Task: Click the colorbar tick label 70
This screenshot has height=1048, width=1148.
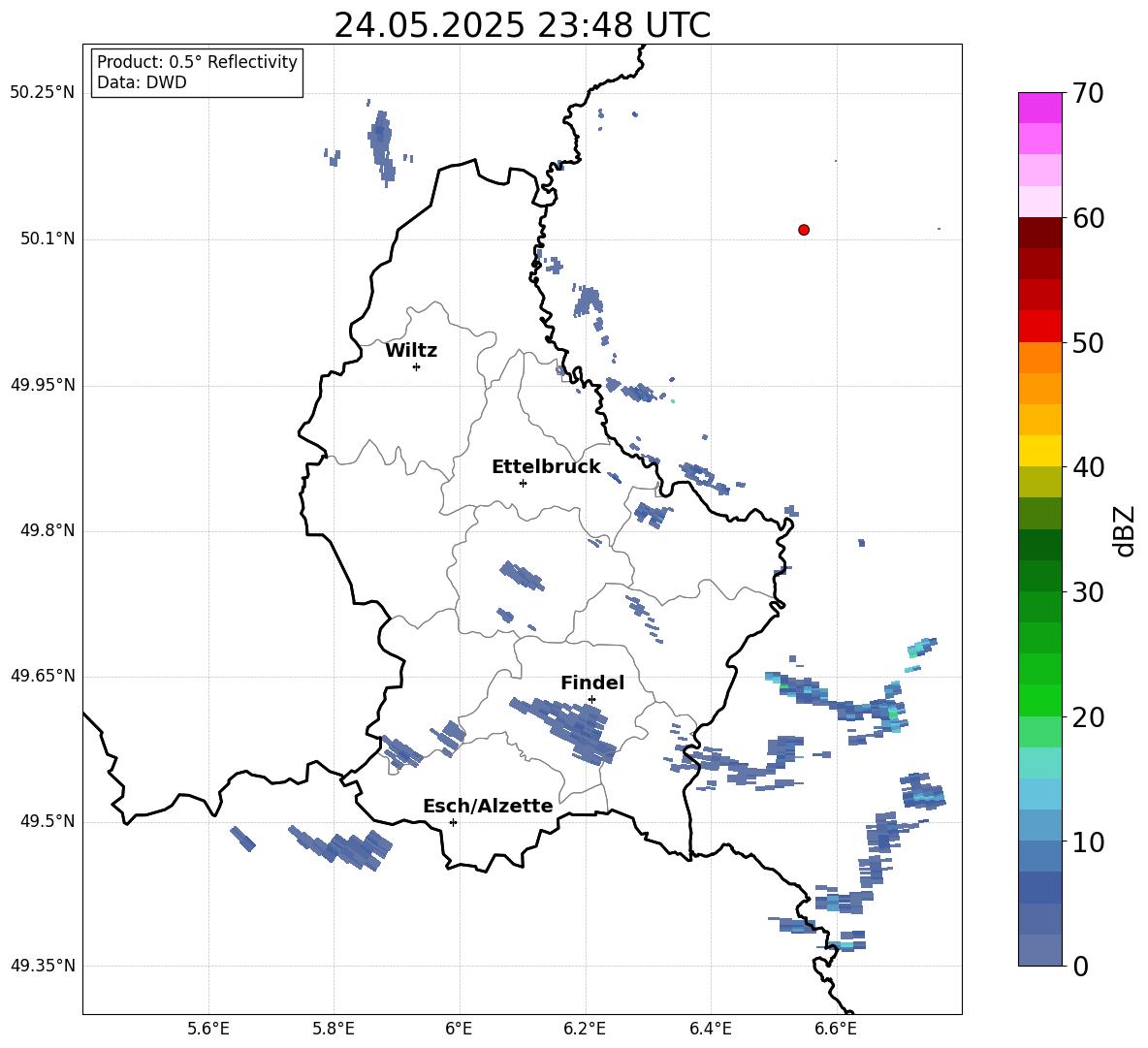Action: pyautogui.click(x=1088, y=93)
